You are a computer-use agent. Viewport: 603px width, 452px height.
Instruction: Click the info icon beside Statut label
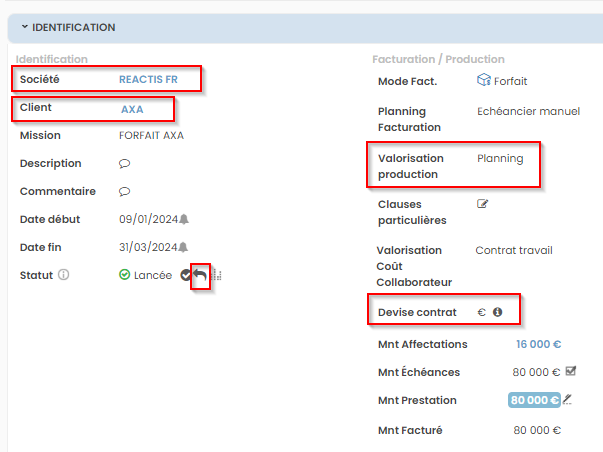click(x=64, y=275)
